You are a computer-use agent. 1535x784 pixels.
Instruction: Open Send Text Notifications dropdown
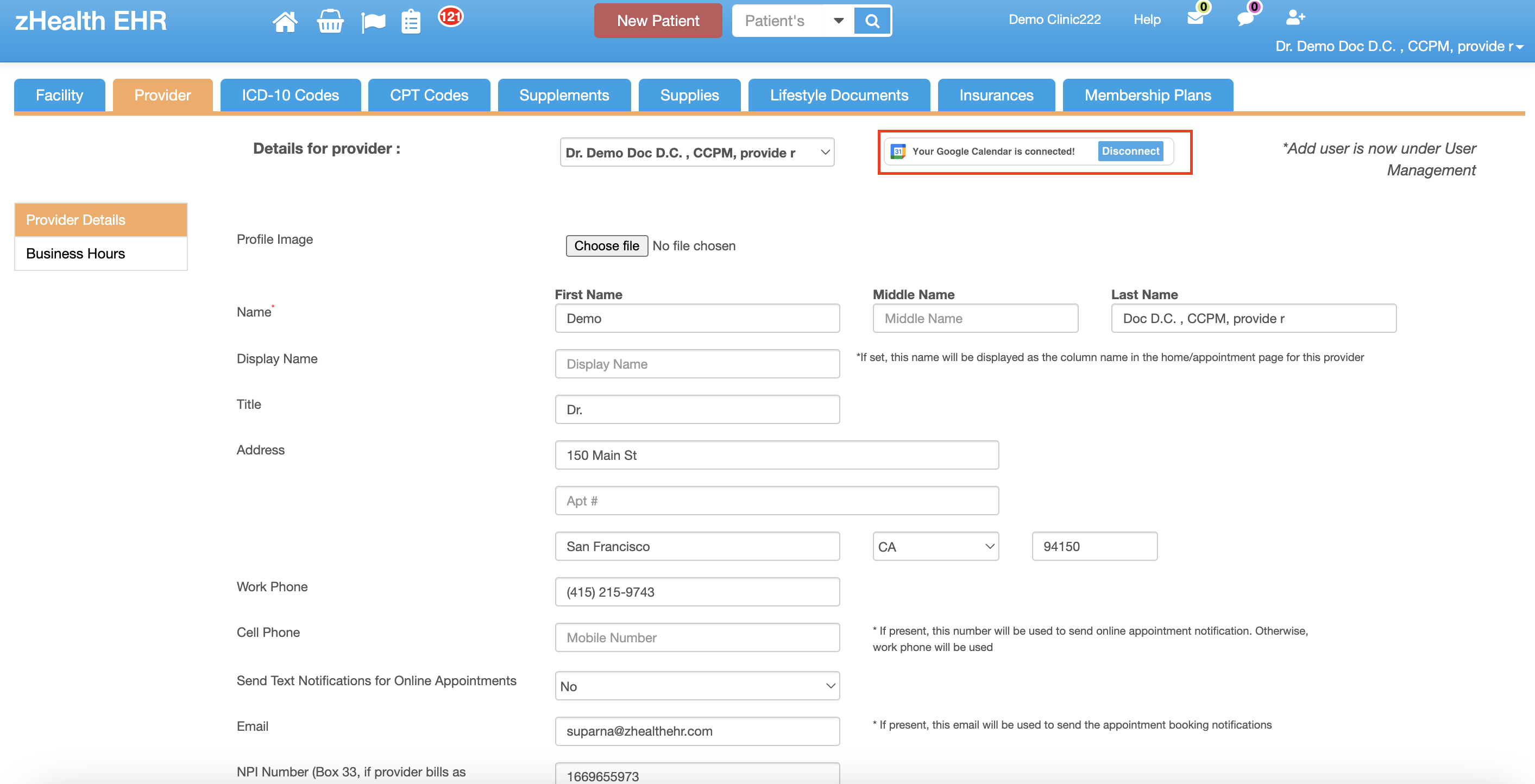(x=697, y=686)
